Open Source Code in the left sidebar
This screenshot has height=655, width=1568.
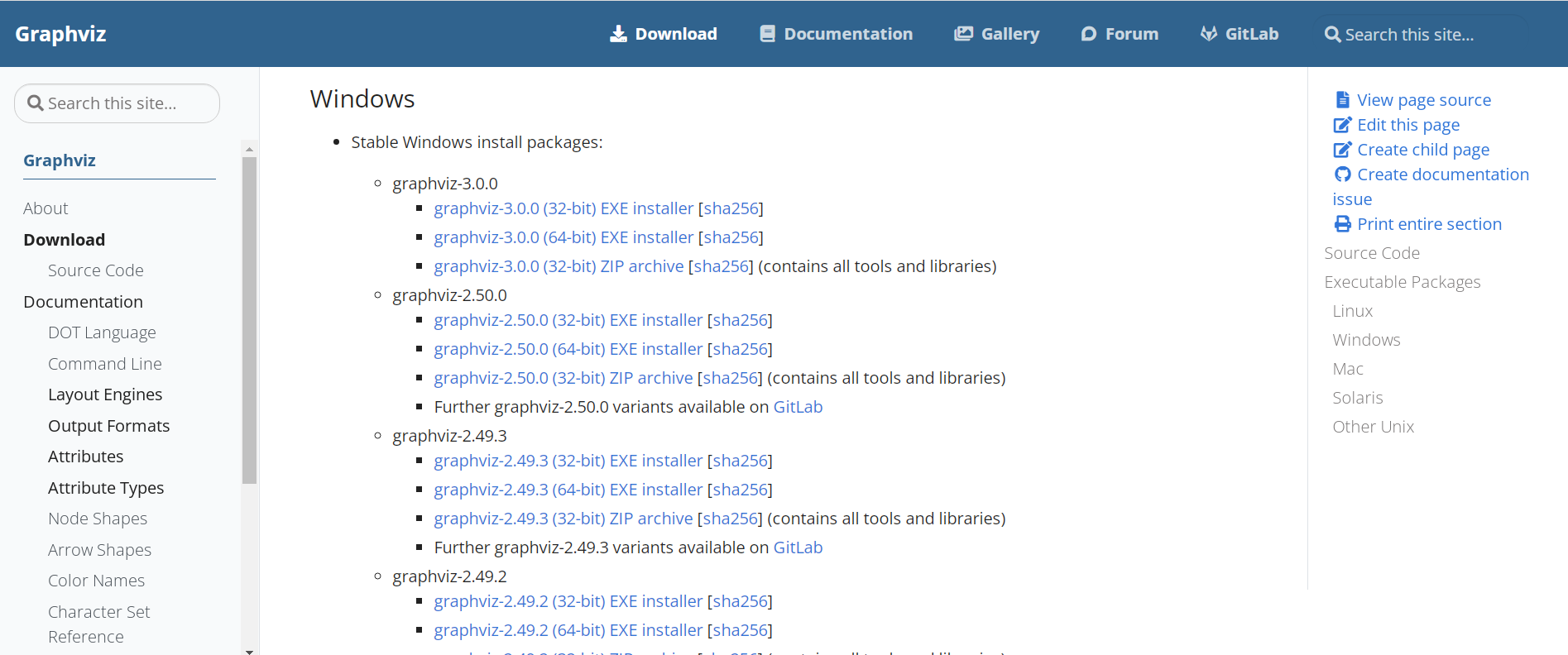coord(96,270)
